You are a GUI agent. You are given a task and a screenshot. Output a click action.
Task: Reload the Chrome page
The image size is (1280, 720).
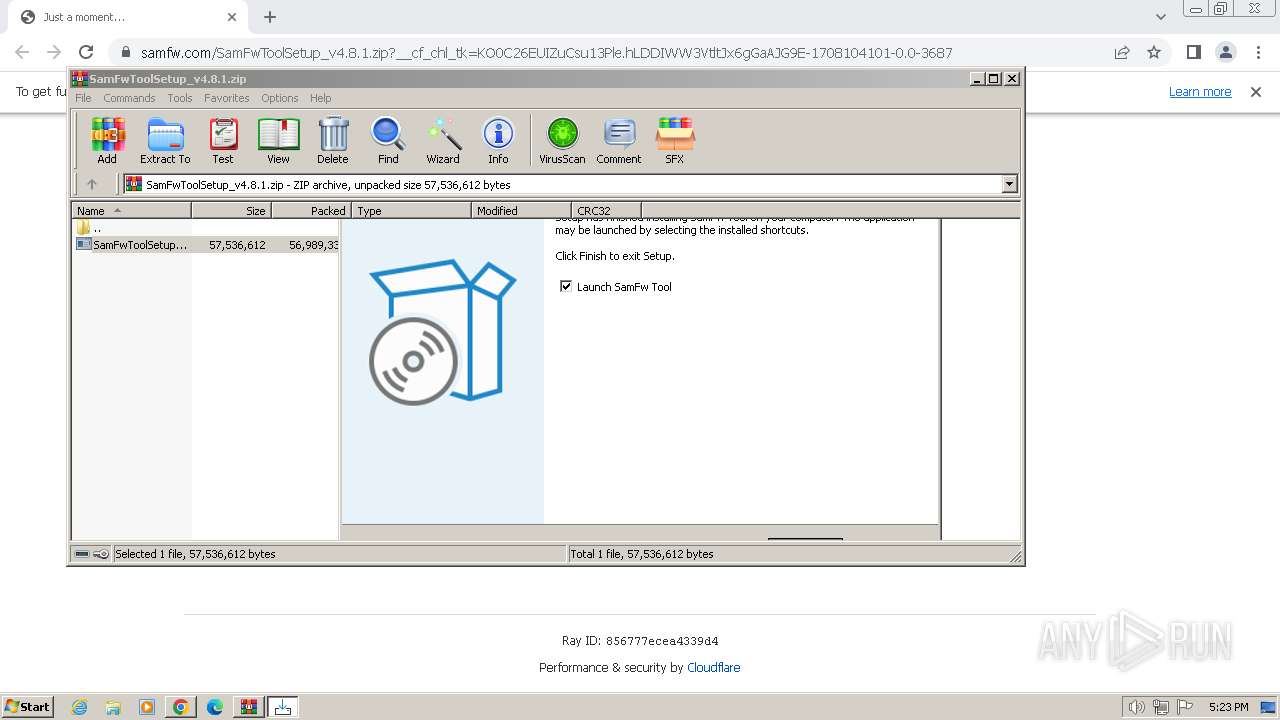(x=86, y=52)
